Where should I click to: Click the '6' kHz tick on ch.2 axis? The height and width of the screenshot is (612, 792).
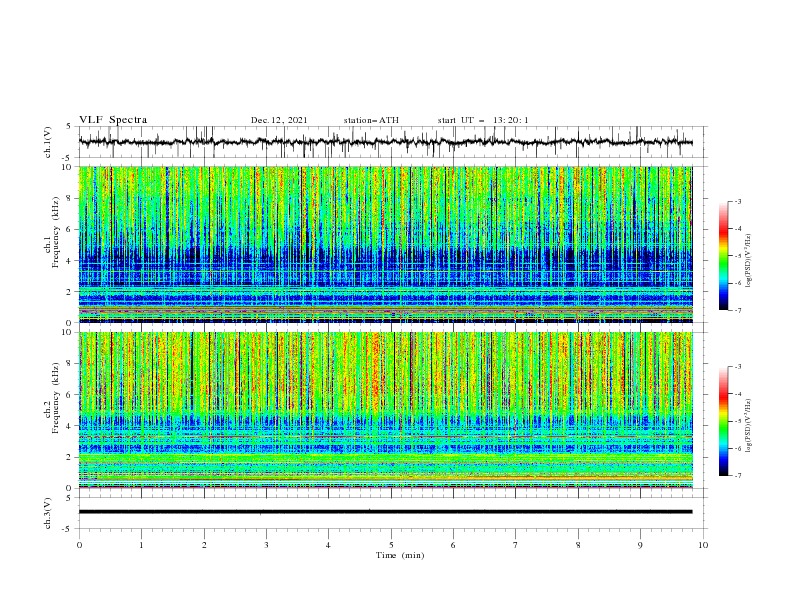[71, 394]
